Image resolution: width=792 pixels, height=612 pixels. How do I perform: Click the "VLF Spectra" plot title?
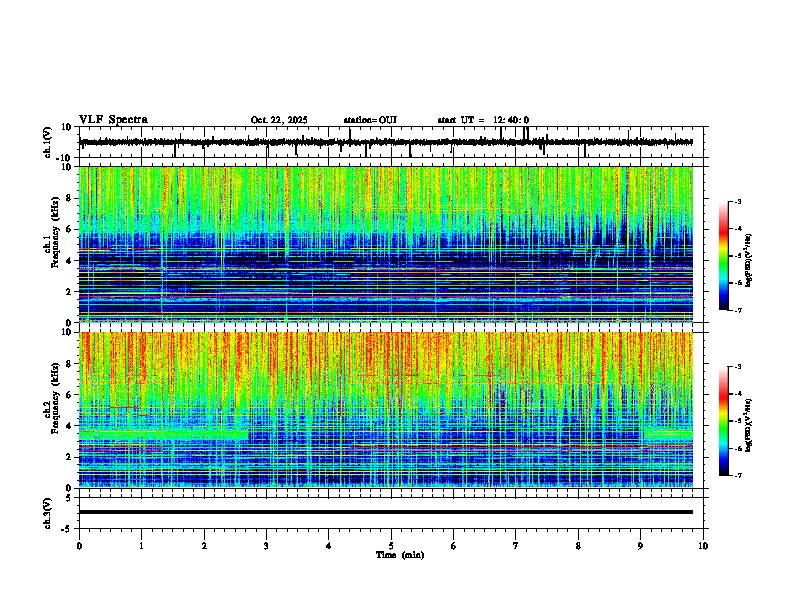click(113, 120)
